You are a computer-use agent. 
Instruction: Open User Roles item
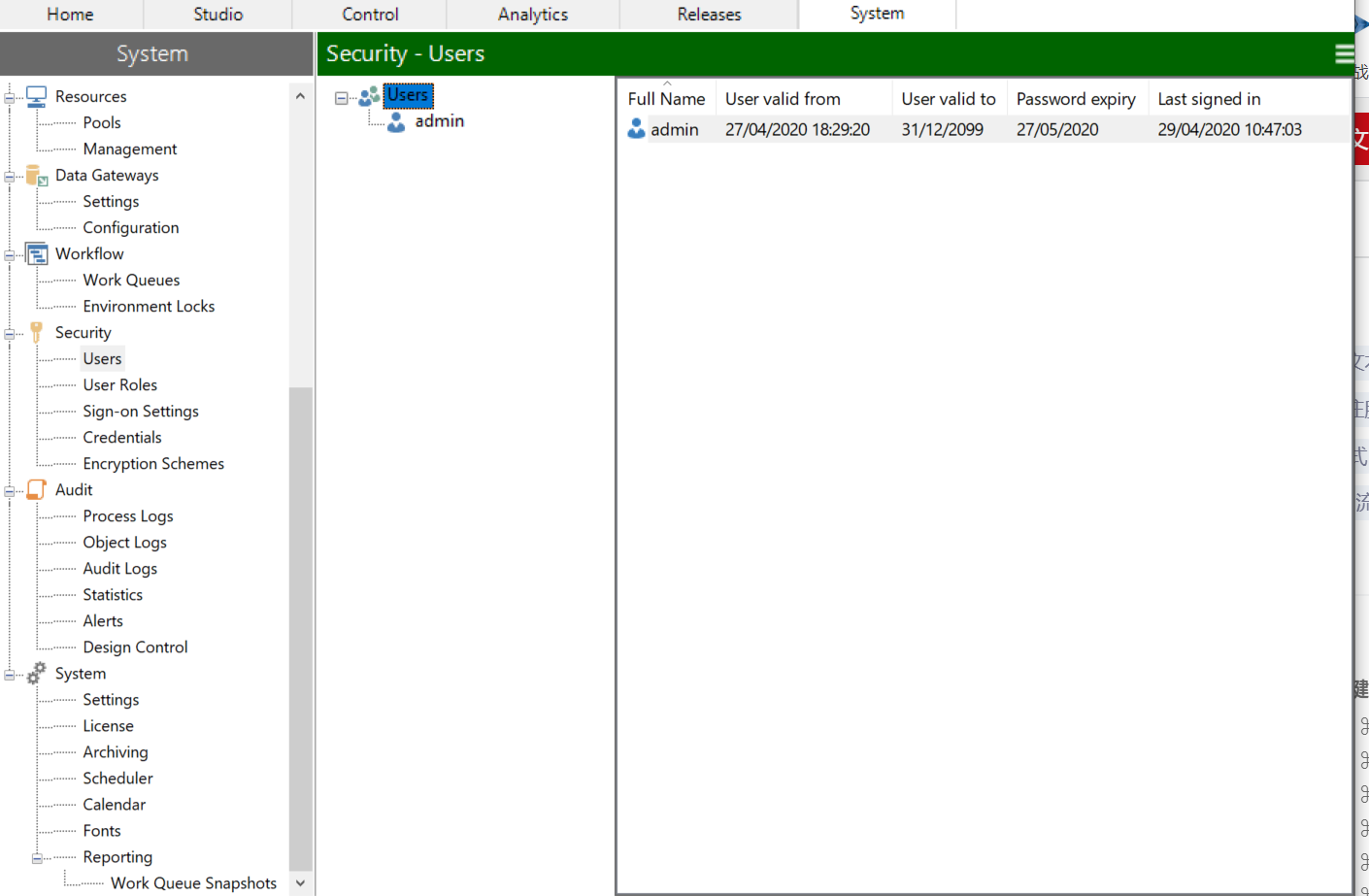click(119, 384)
